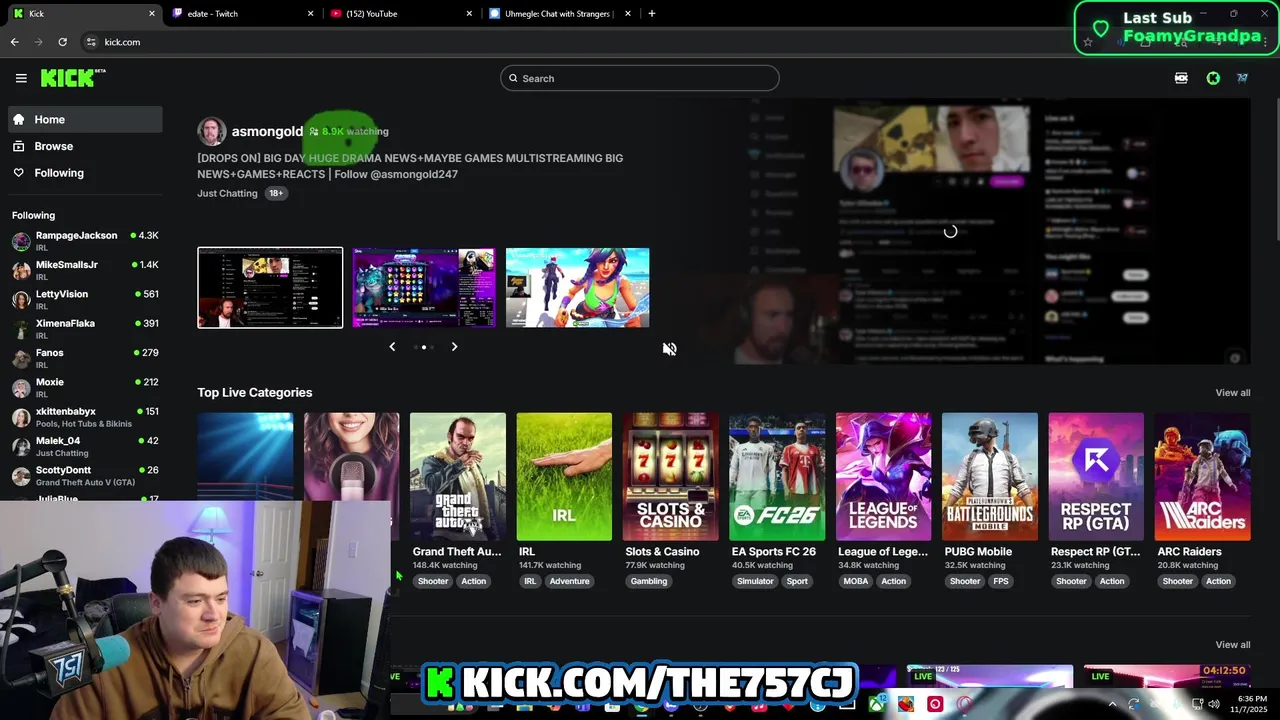1280x720 pixels.
Task: Unmute the featured stream preview
Action: (x=670, y=349)
